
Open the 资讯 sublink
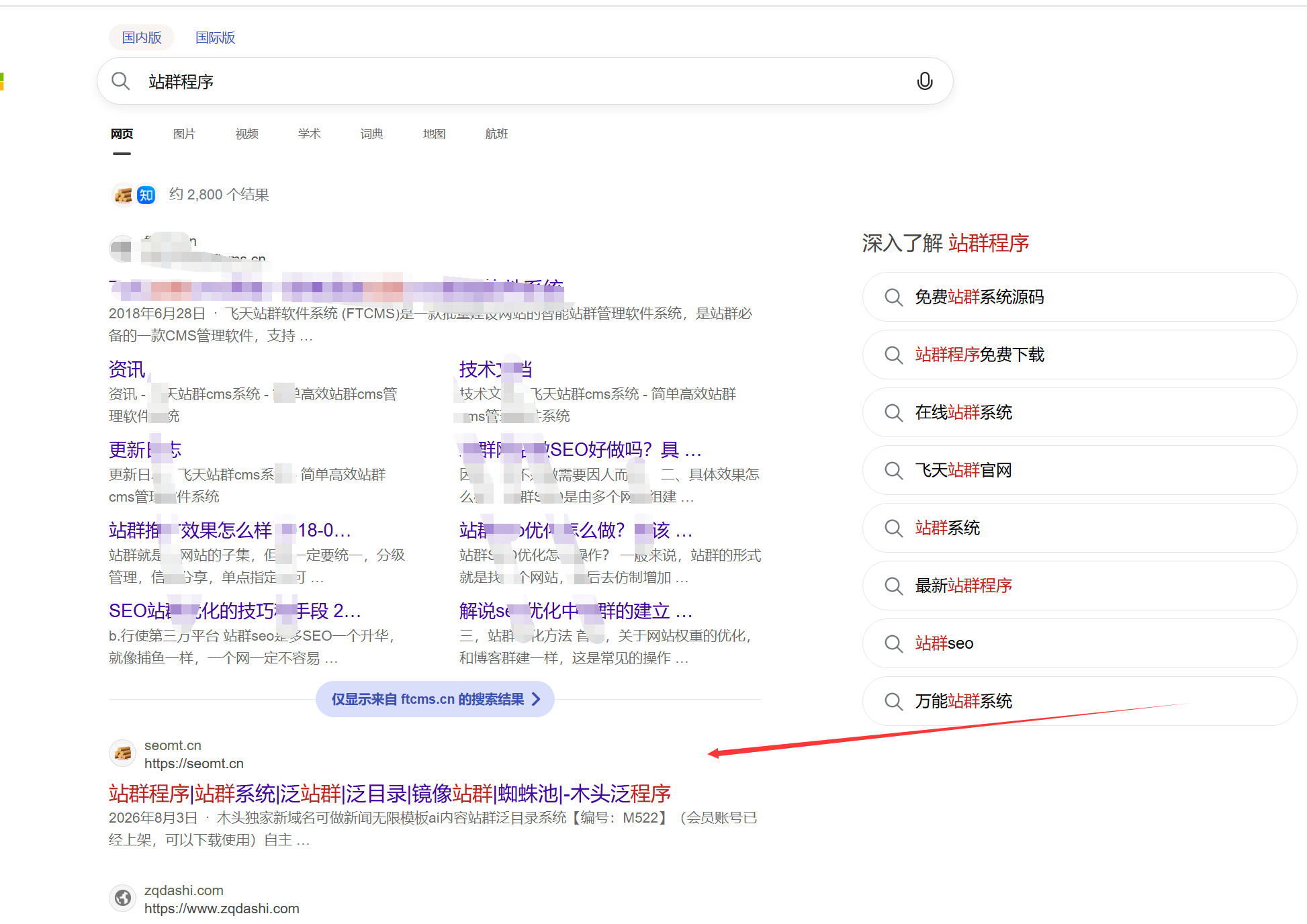(x=127, y=369)
